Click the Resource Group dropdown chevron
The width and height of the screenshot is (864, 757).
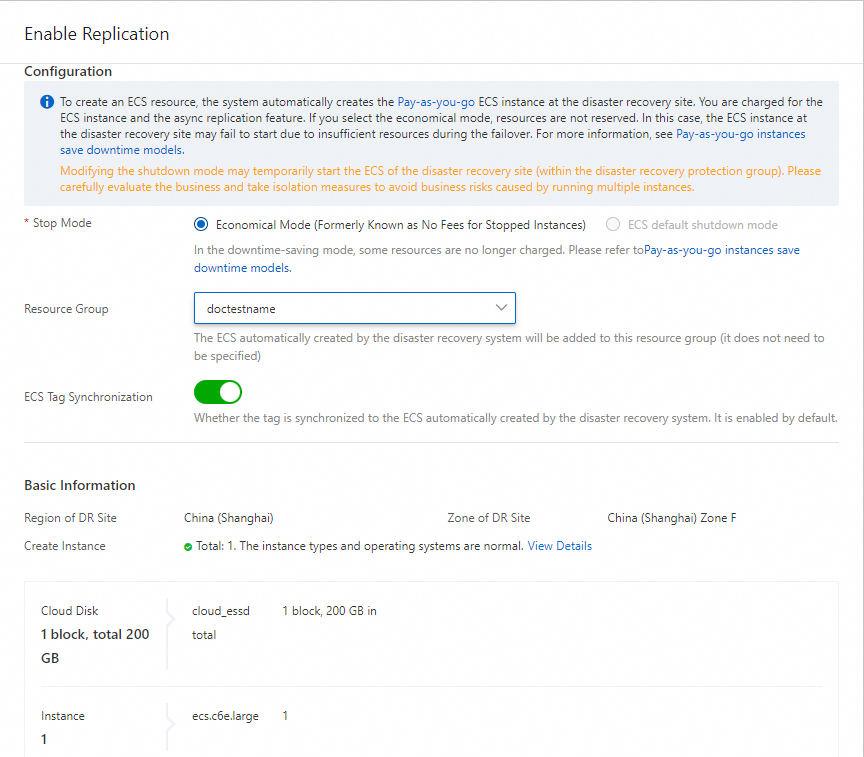coord(501,307)
